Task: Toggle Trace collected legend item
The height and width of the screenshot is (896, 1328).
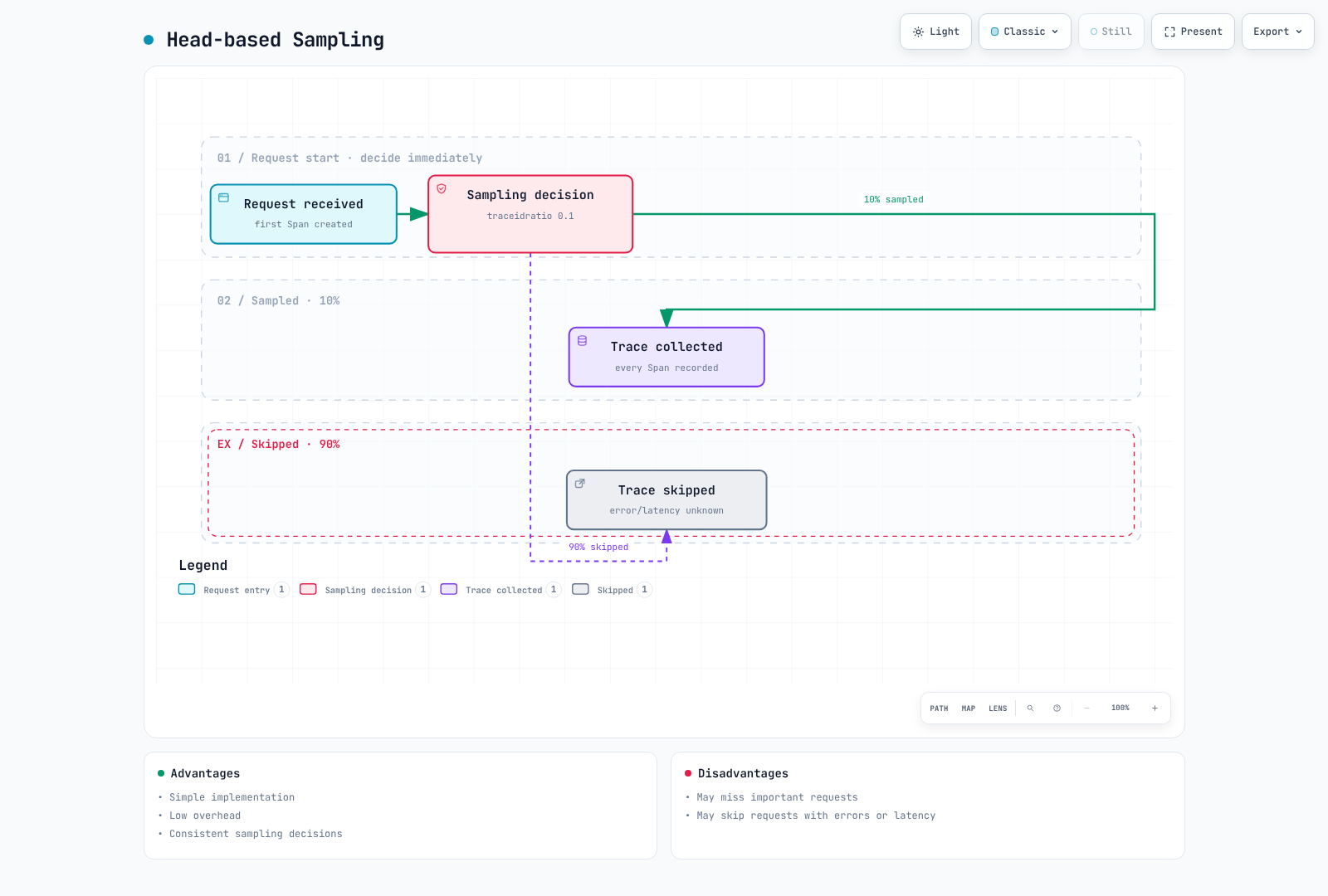Action: tap(500, 590)
